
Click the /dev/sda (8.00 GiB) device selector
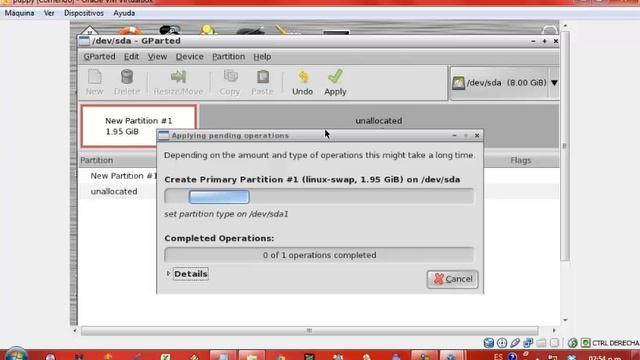[504, 83]
